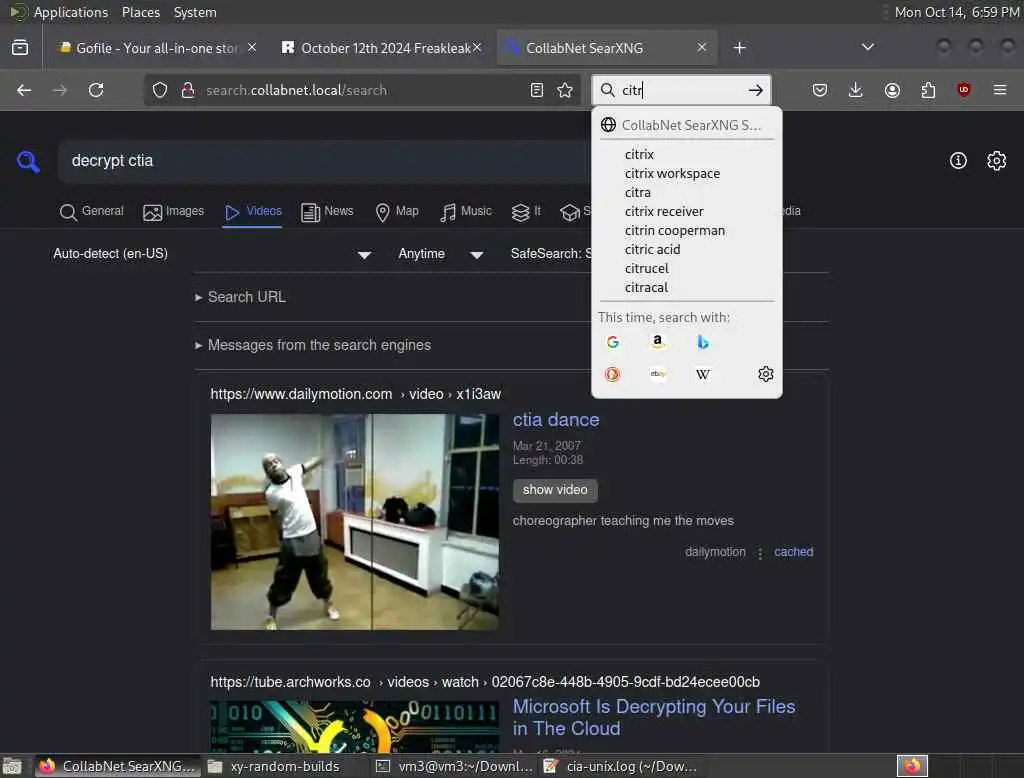The image size is (1024, 778).
Task: Open the Downloads panel
Action: coord(856,90)
